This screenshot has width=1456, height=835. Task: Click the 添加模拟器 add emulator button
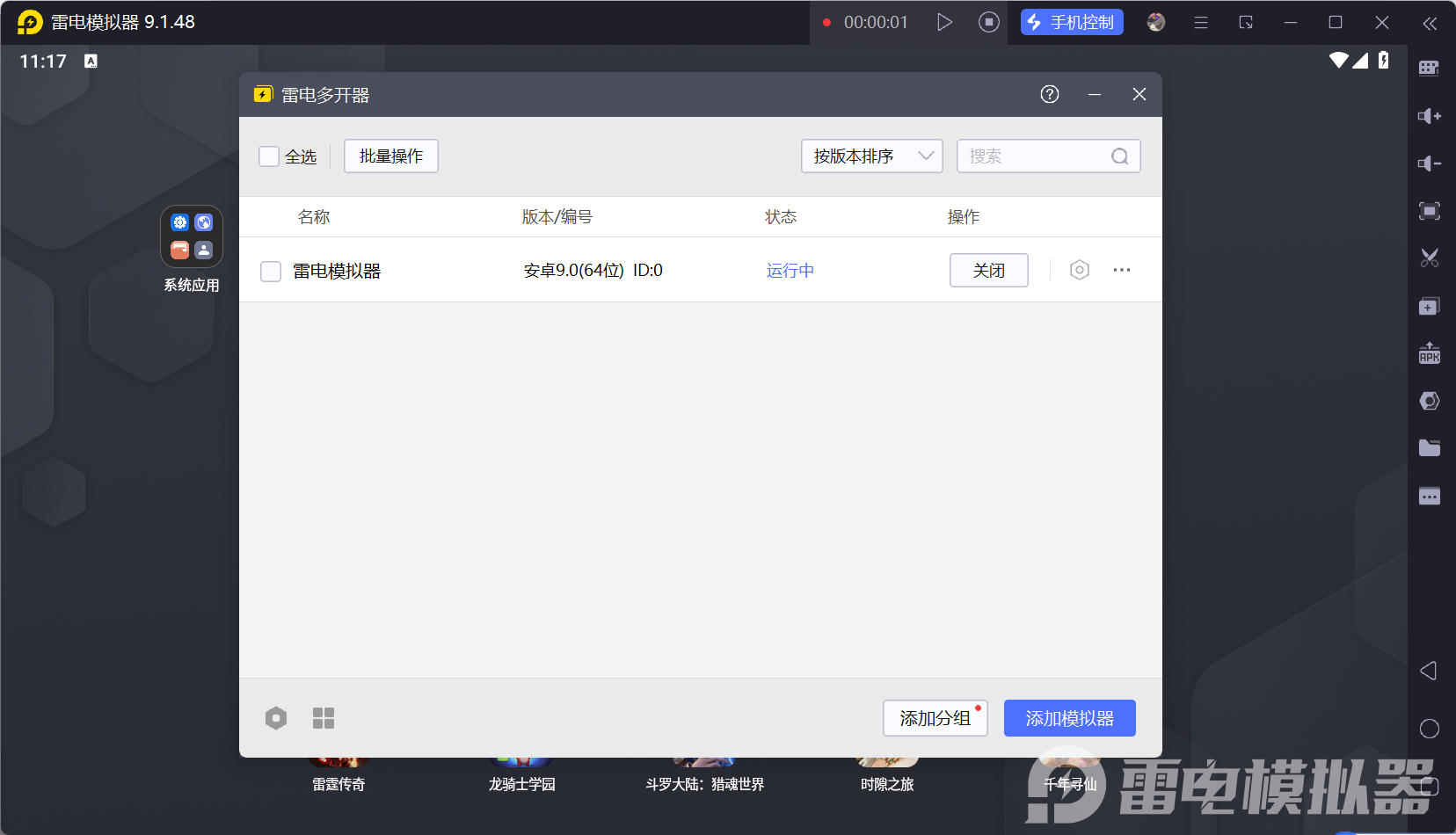pos(1069,718)
